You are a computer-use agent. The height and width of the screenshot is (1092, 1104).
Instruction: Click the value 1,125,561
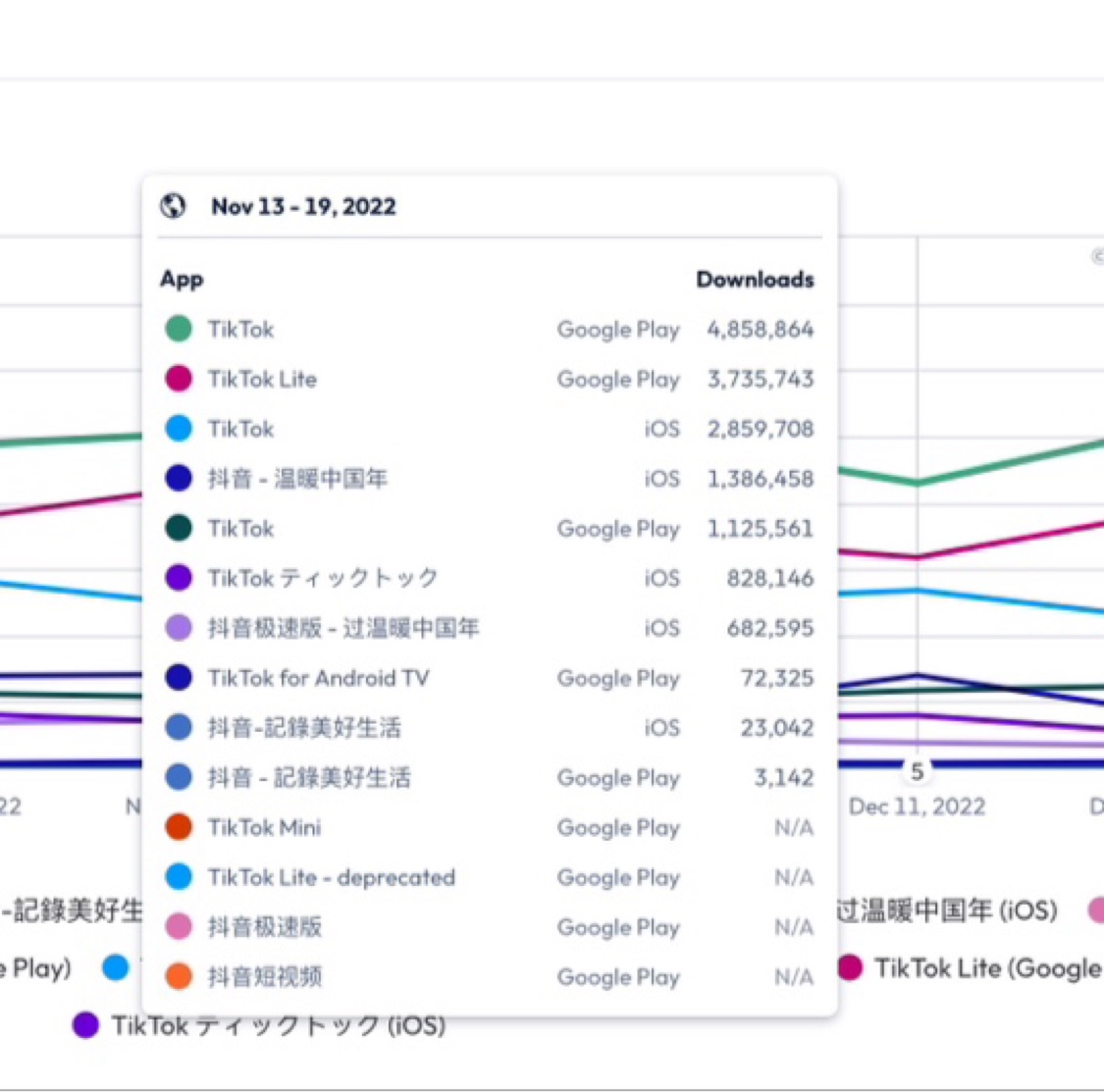(761, 529)
